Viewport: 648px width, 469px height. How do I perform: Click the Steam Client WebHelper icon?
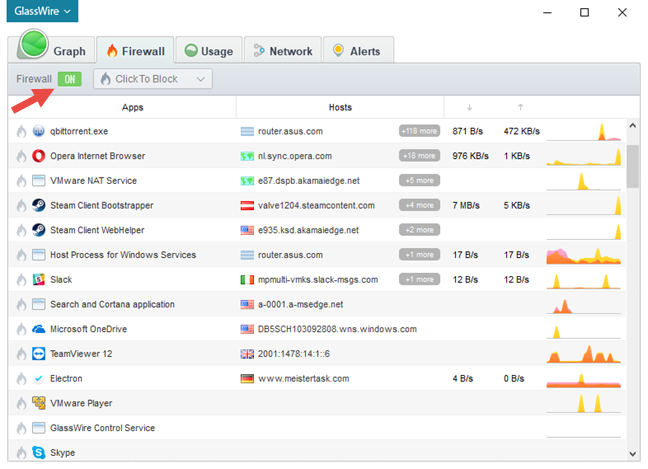(38, 230)
